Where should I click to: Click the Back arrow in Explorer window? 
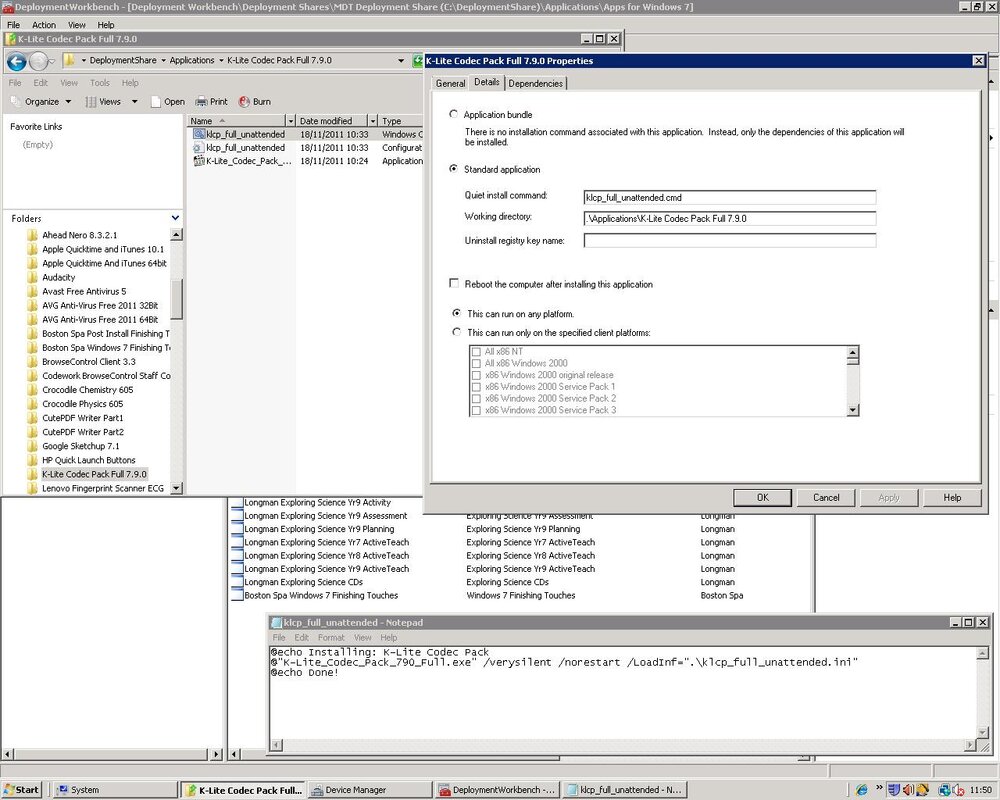point(17,61)
